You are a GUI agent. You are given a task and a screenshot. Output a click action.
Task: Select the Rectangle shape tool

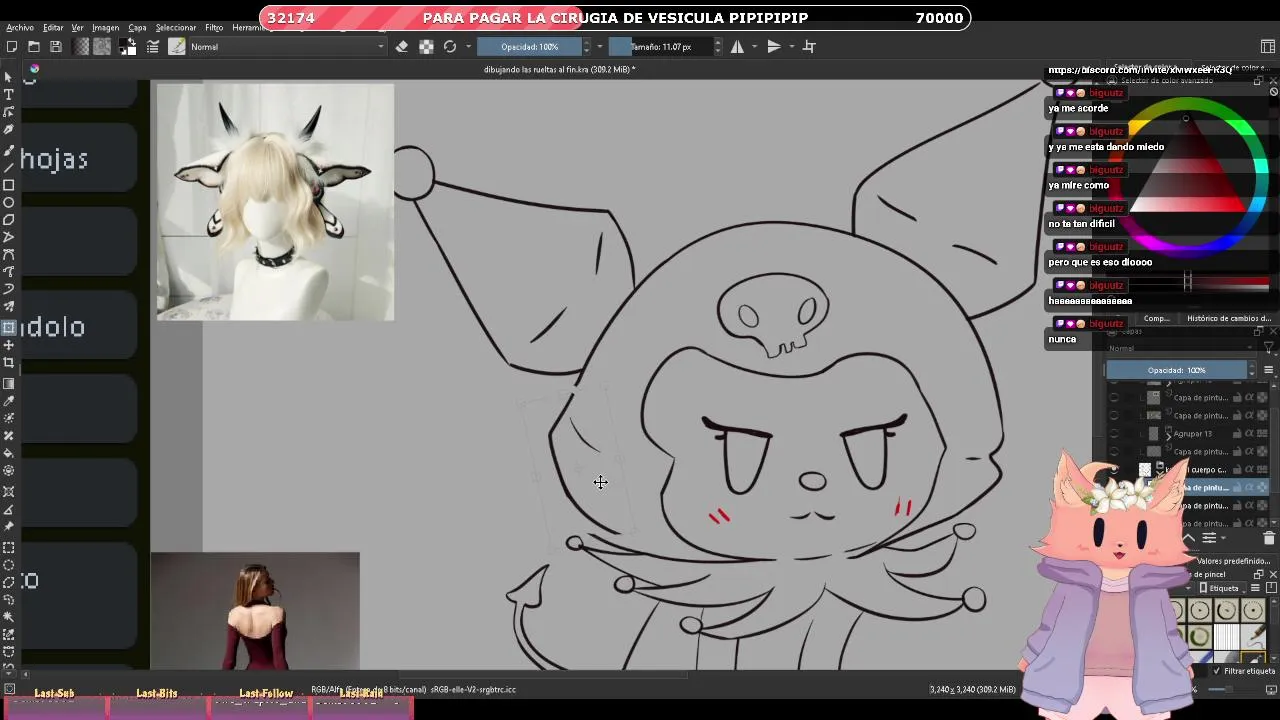pos(9,185)
